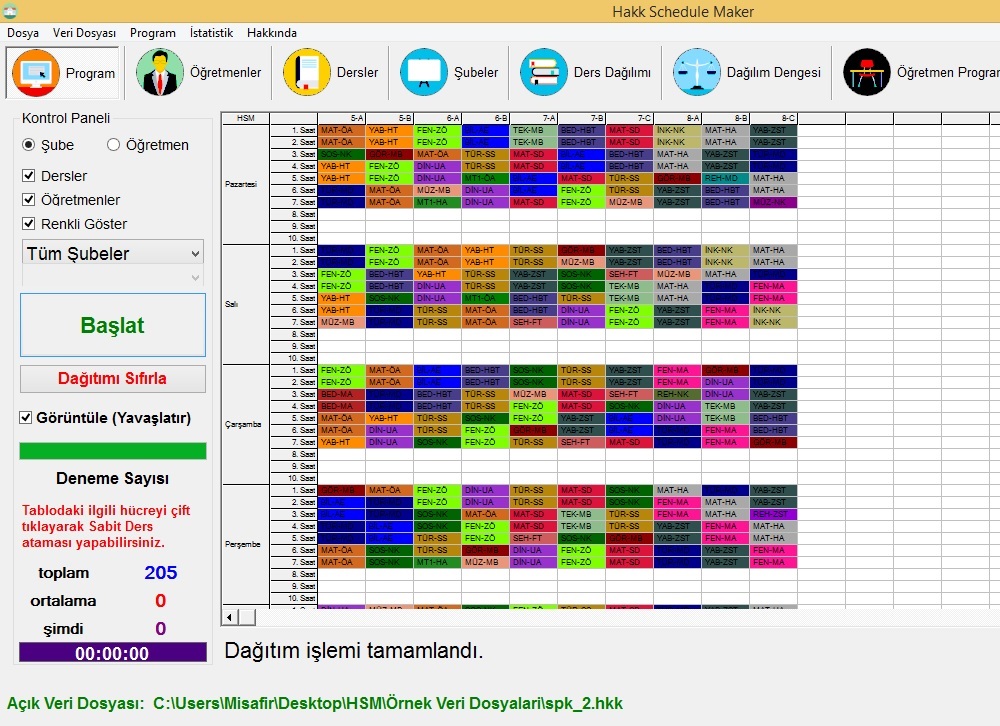The width and height of the screenshot is (1000, 726).
Task: Select the 5-A column header
Action: point(342,118)
